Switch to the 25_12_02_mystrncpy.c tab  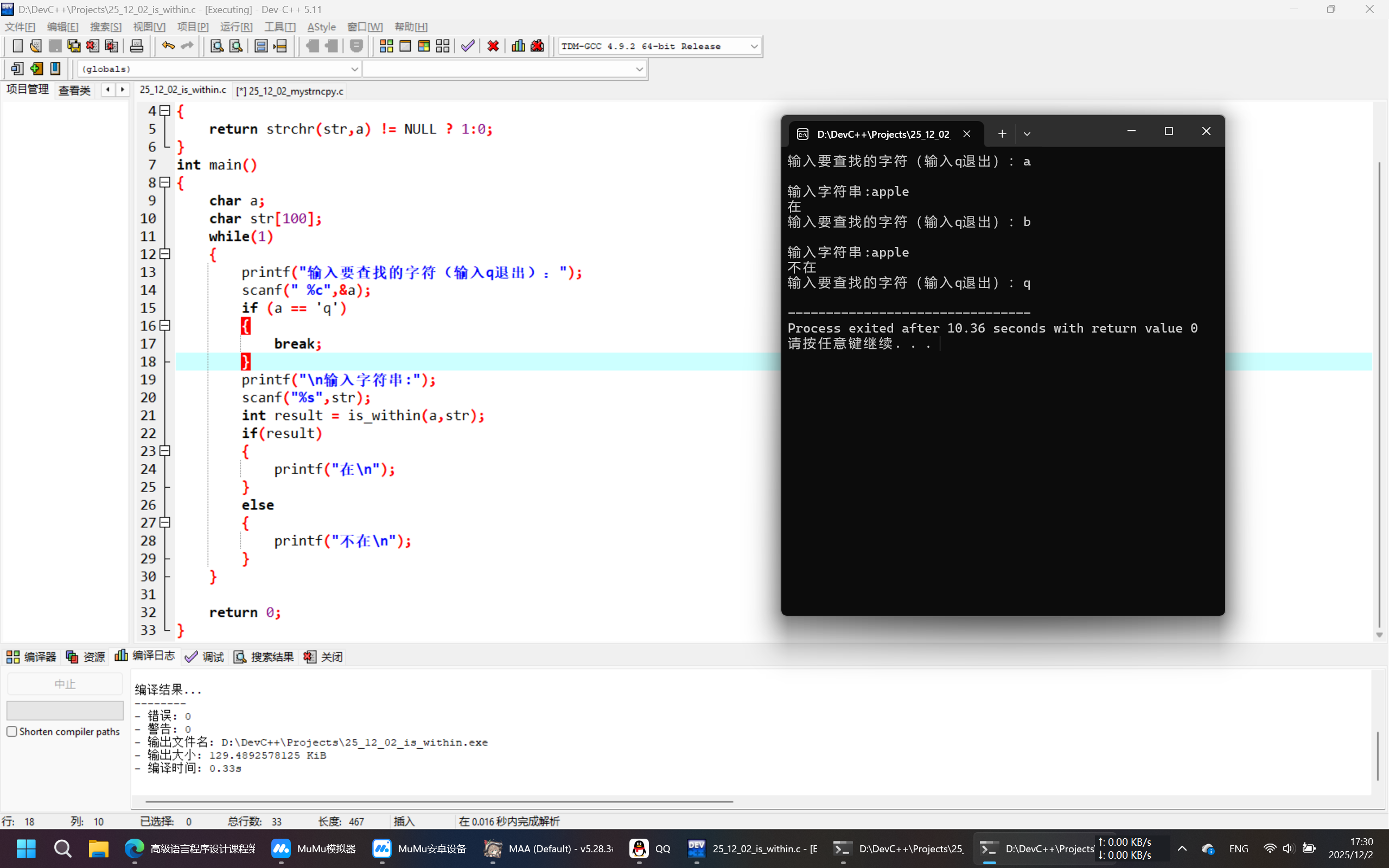point(290,91)
